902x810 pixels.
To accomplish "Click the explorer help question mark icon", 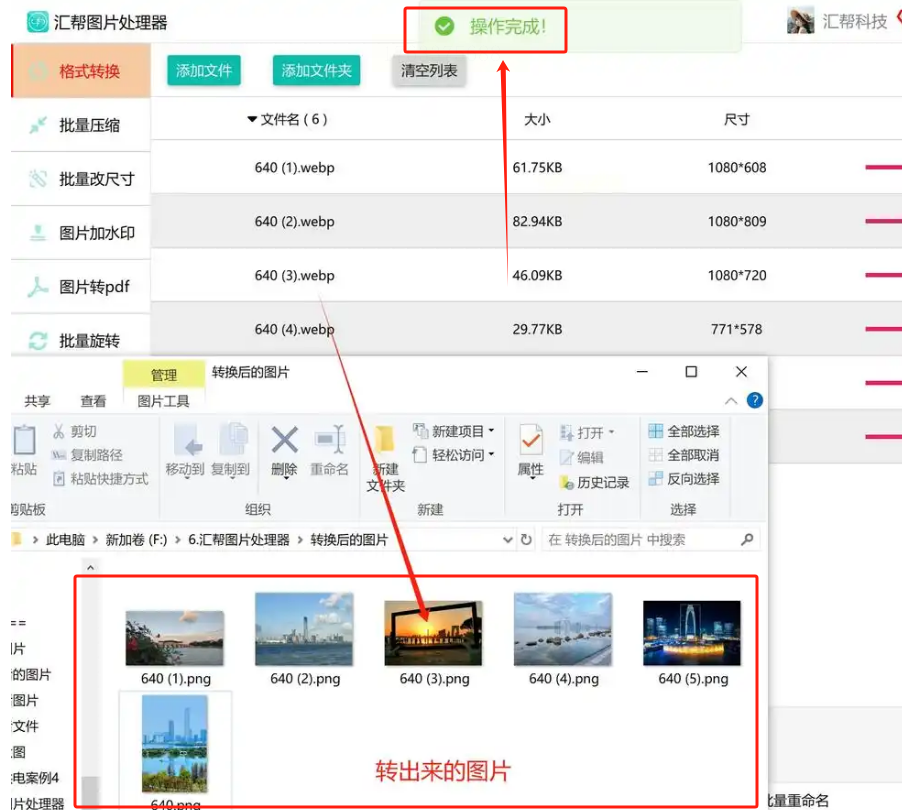I will [754, 400].
